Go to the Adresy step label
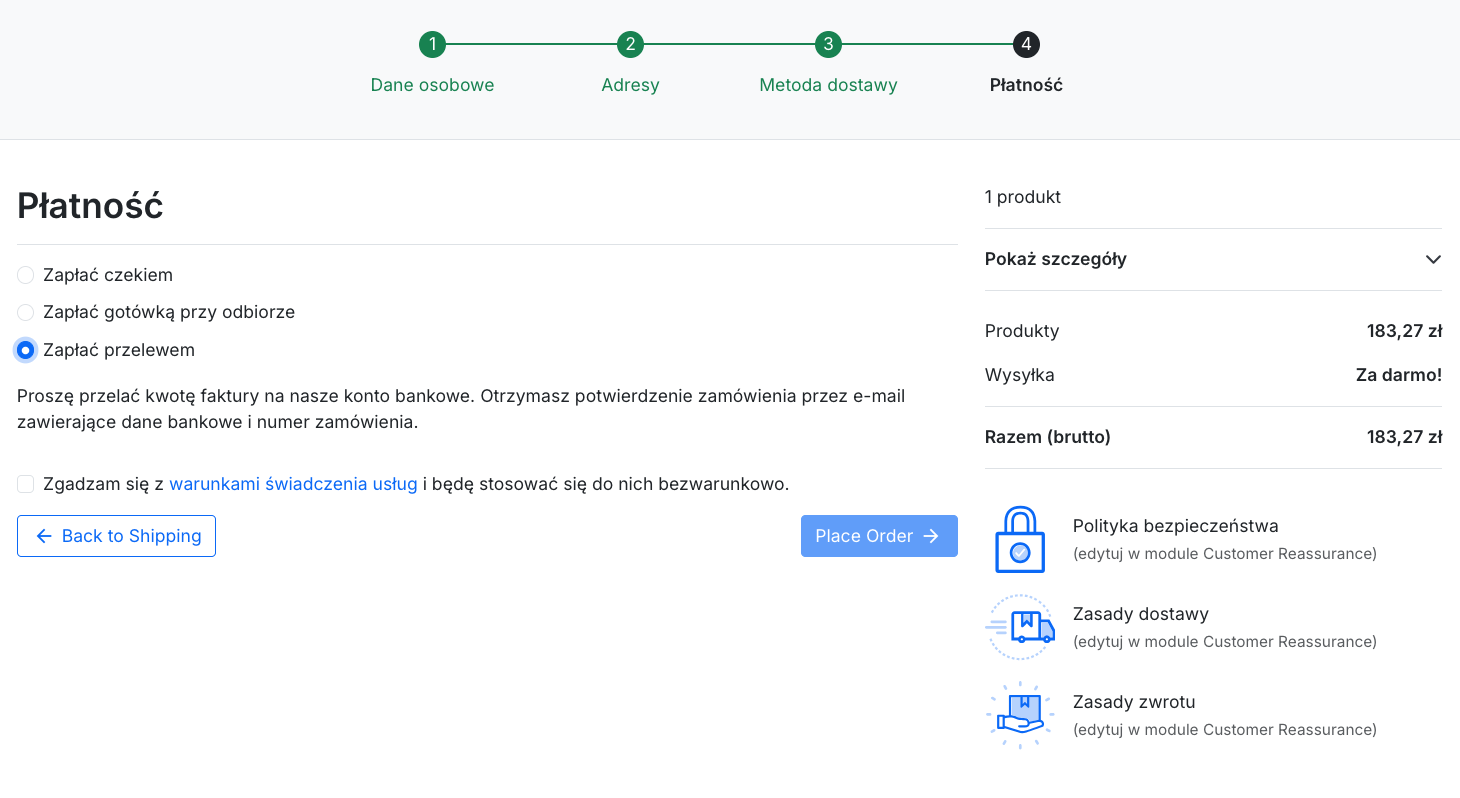This screenshot has height=798, width=1460. 630,85
